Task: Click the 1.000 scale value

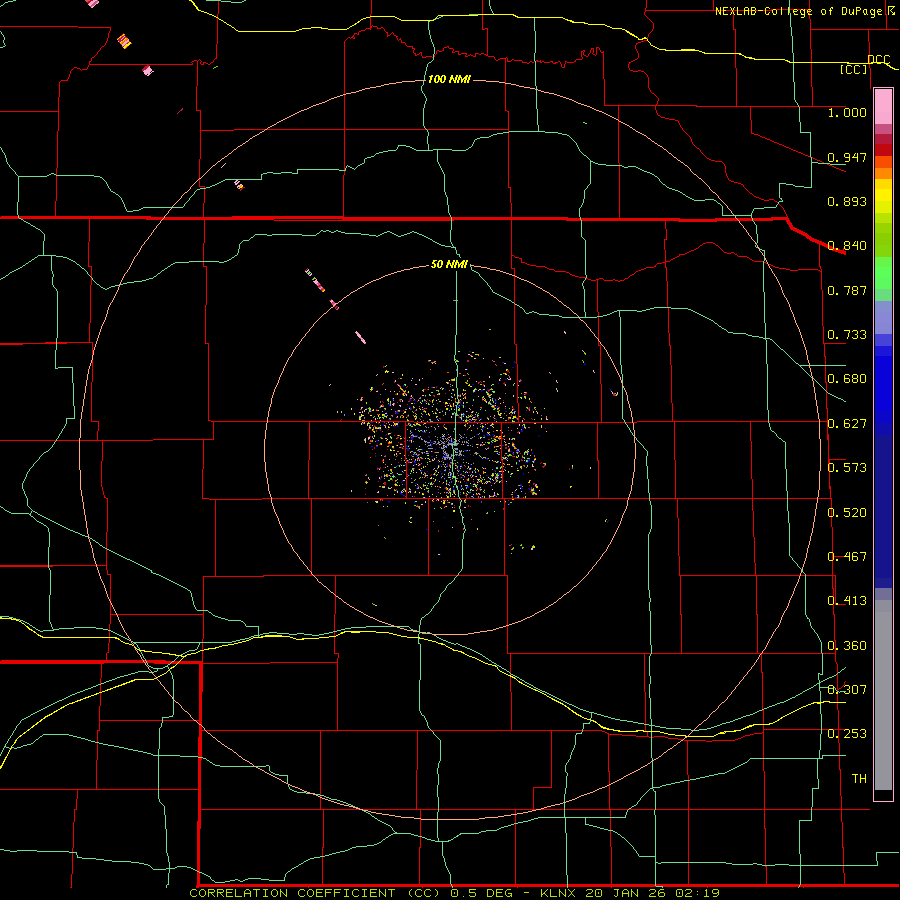Action: click(x=847, y=112)
